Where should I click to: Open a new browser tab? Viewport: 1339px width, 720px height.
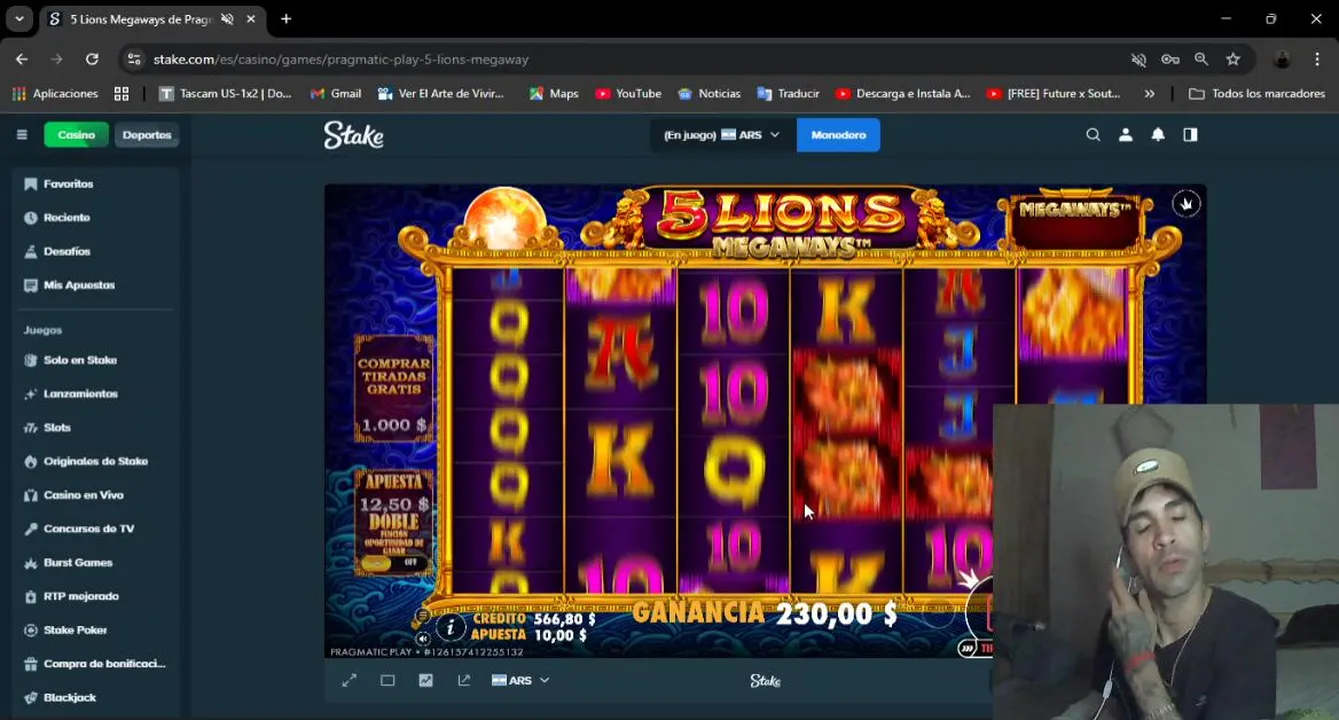286,19
